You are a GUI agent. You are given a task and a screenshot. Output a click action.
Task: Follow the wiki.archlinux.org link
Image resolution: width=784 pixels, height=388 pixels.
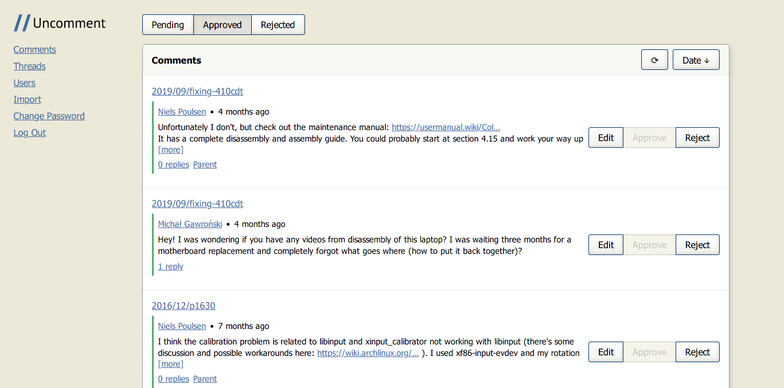click(x=368, y=353)
